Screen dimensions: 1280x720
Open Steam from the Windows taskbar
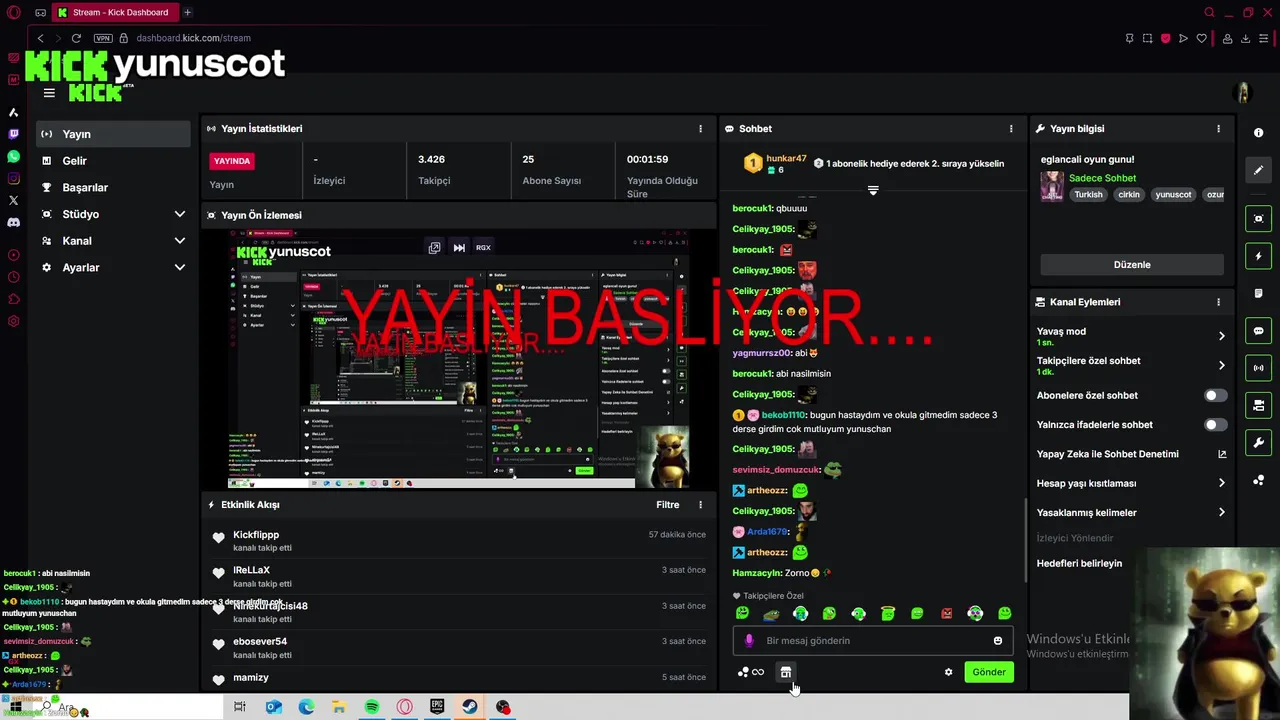point(469,707)
